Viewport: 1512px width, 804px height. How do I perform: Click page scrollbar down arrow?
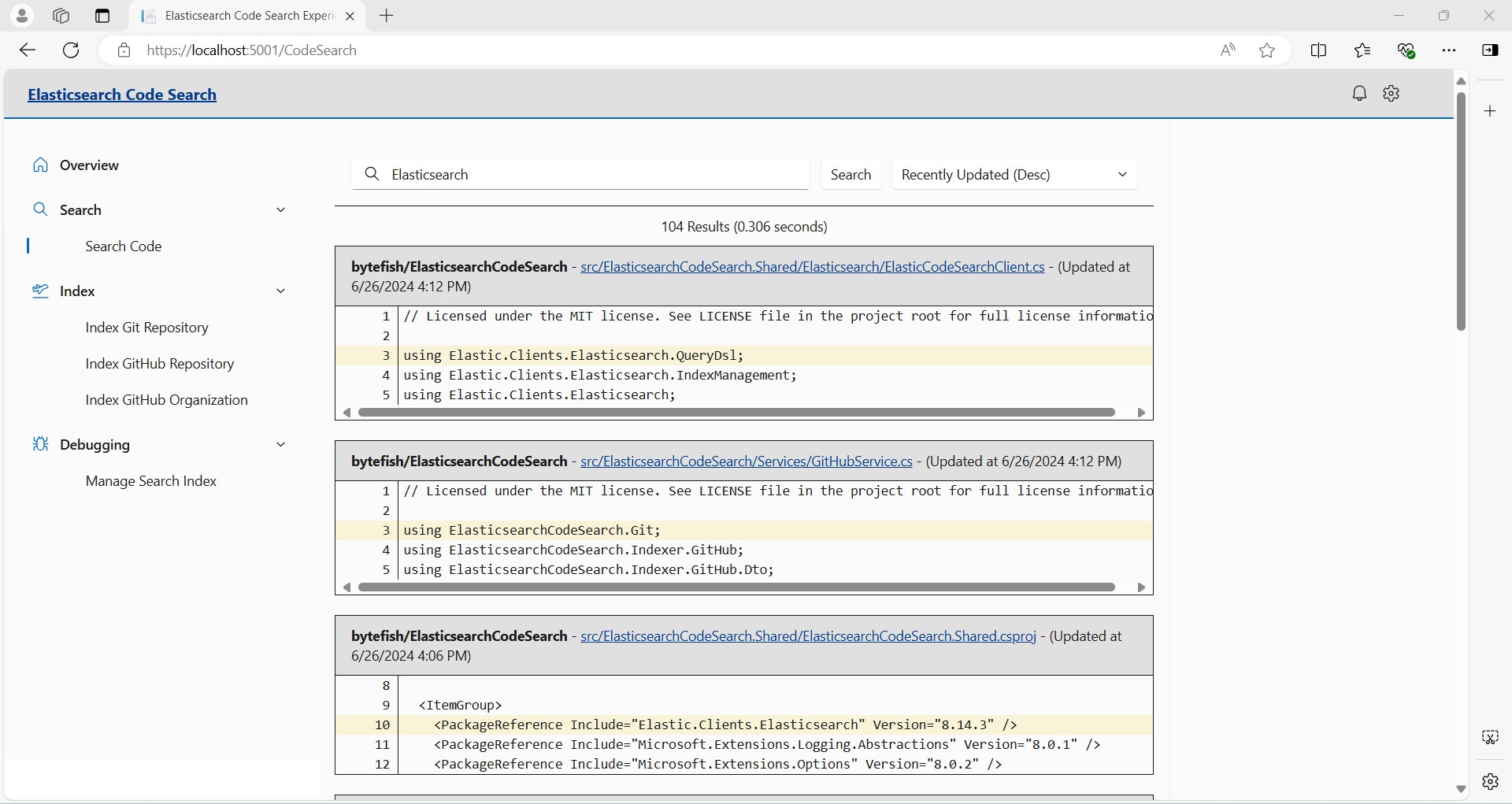1461,789
